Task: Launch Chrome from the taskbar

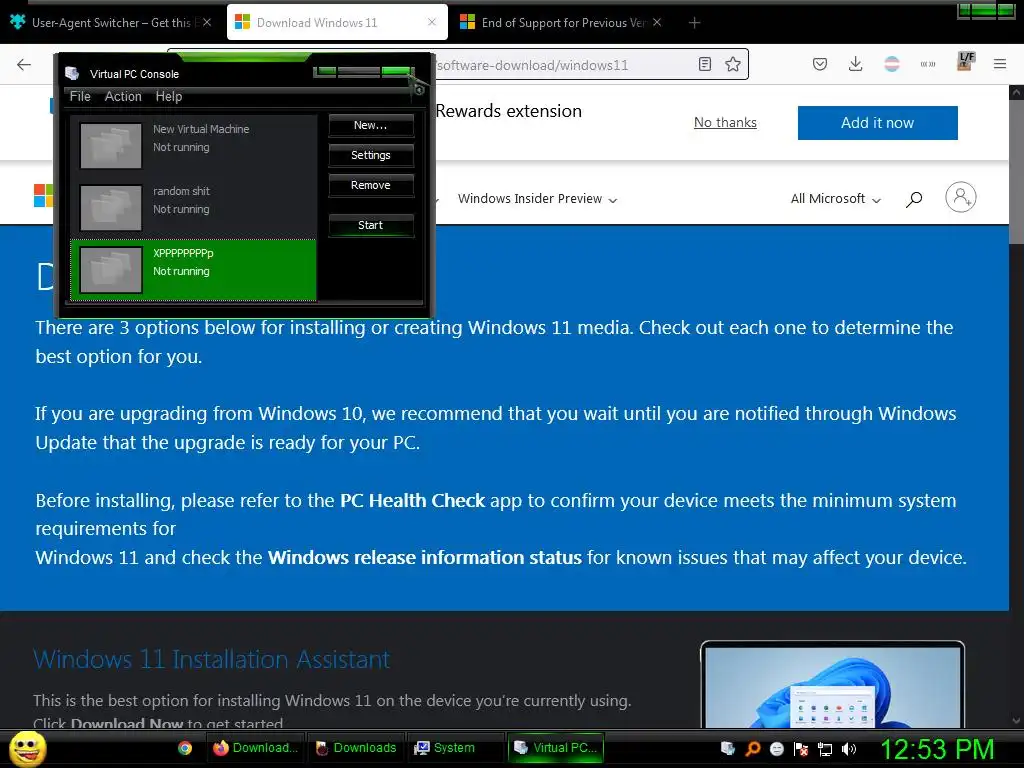Action: 185,748
